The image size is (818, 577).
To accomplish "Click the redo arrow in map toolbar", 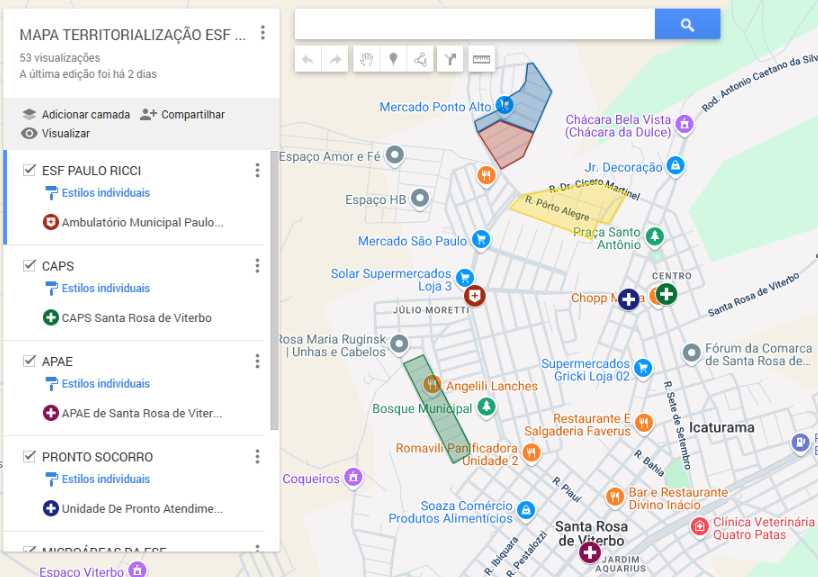I will click(x=335, y=60).
